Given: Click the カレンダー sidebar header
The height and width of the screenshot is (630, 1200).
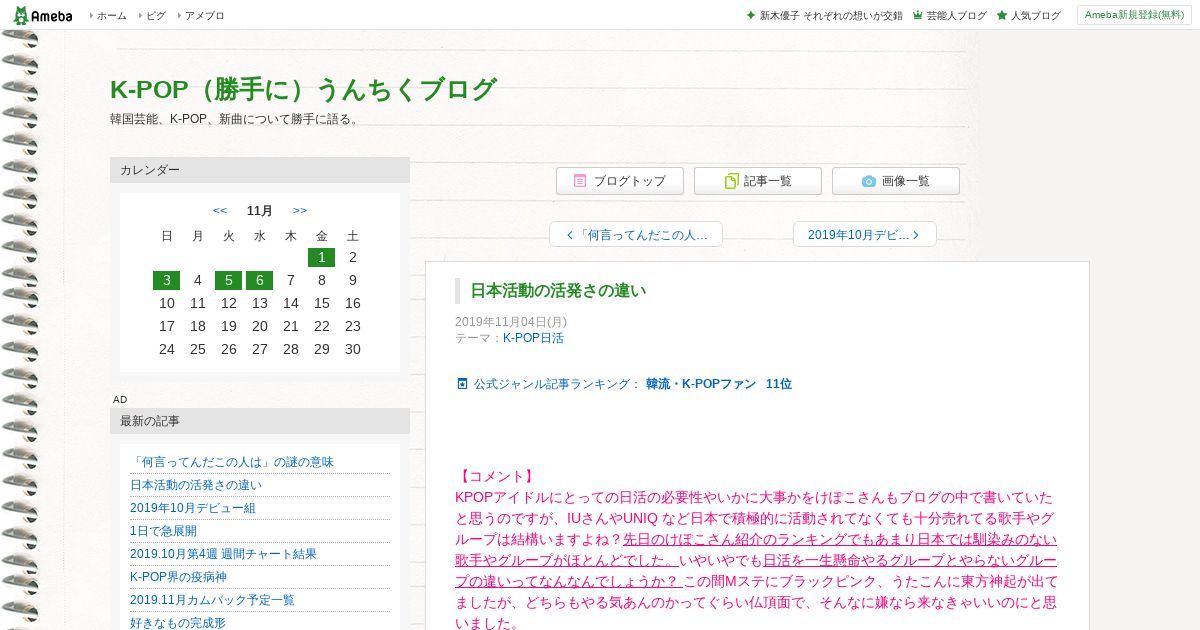Looking at the screenshot, I should click(260, 170).
